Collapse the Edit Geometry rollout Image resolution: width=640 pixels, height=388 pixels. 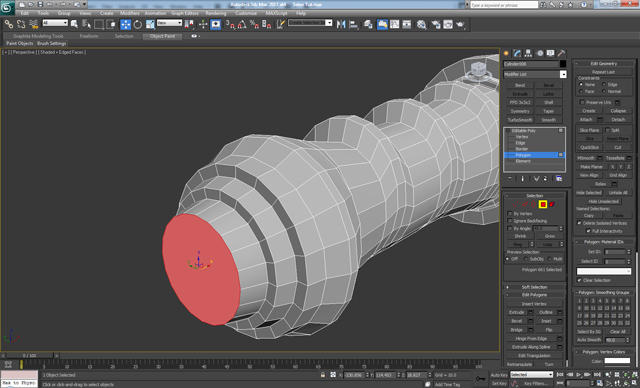coord(604,63)
